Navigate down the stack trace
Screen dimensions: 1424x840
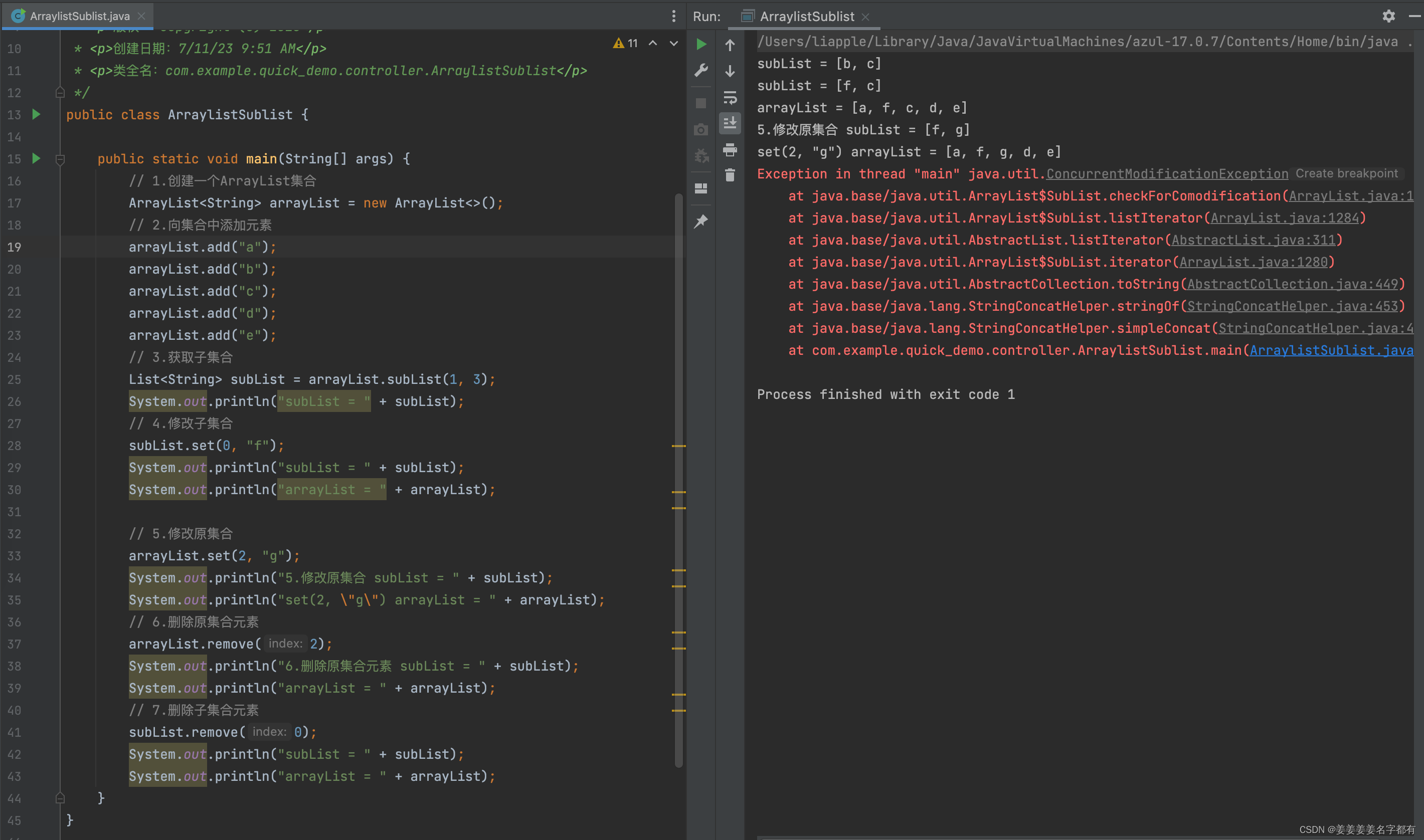[x=730, y=71]
